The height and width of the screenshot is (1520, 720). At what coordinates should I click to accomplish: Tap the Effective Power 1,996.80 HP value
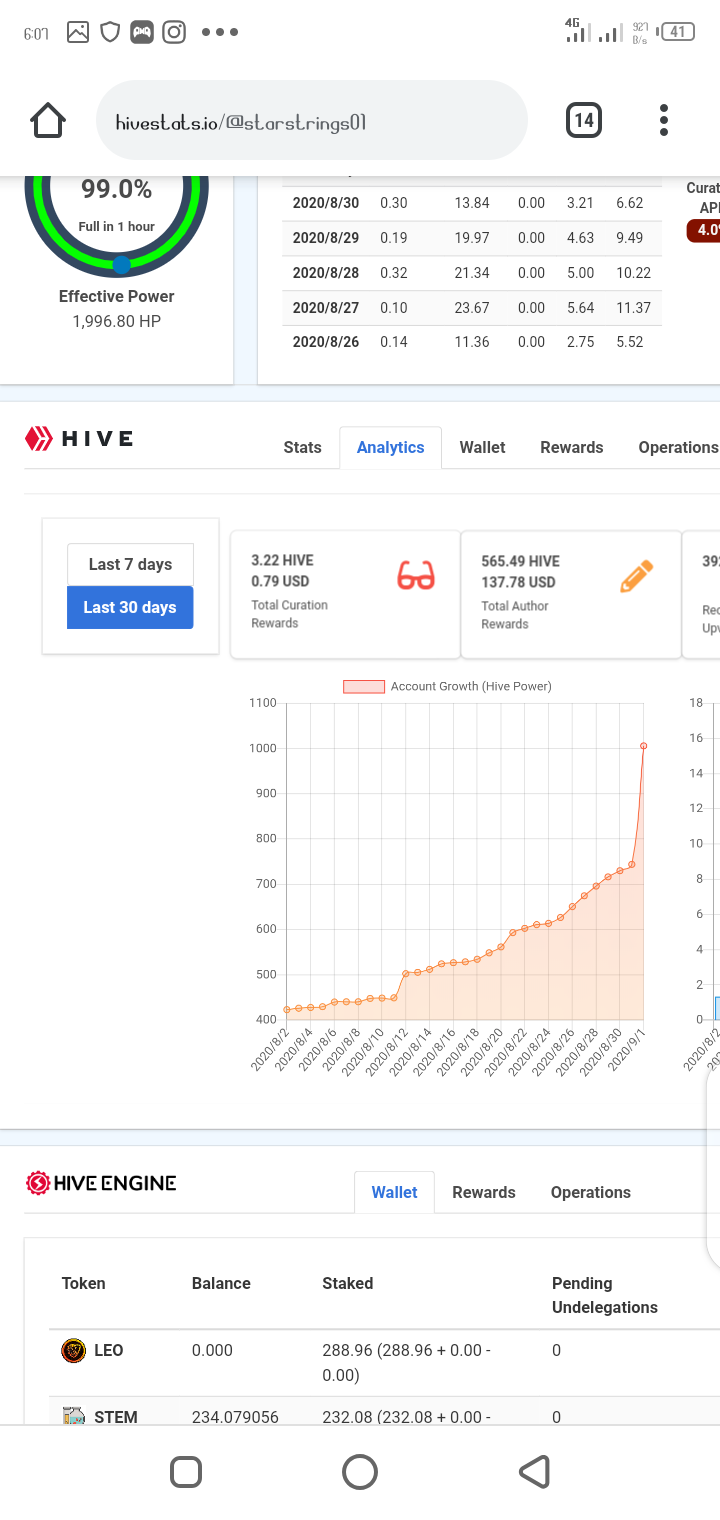tap(116, 321)
